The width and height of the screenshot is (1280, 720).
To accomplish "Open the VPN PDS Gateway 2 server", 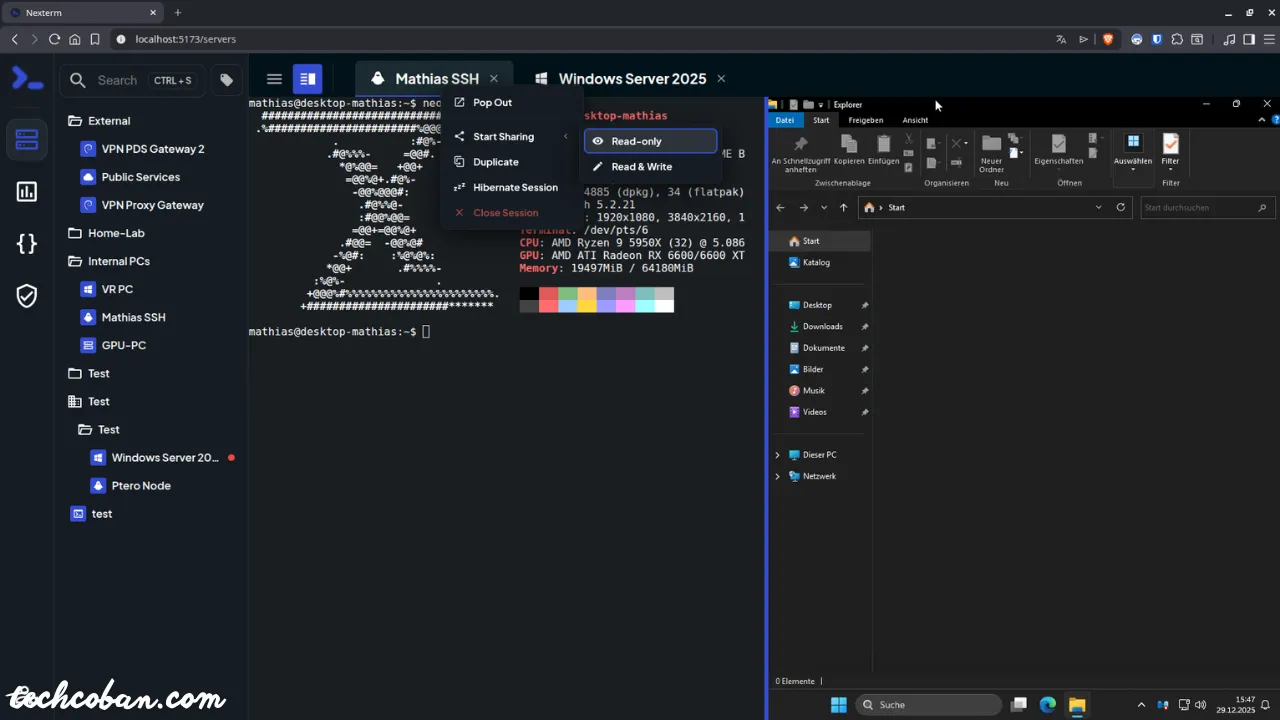I will (x=142, y=149).
